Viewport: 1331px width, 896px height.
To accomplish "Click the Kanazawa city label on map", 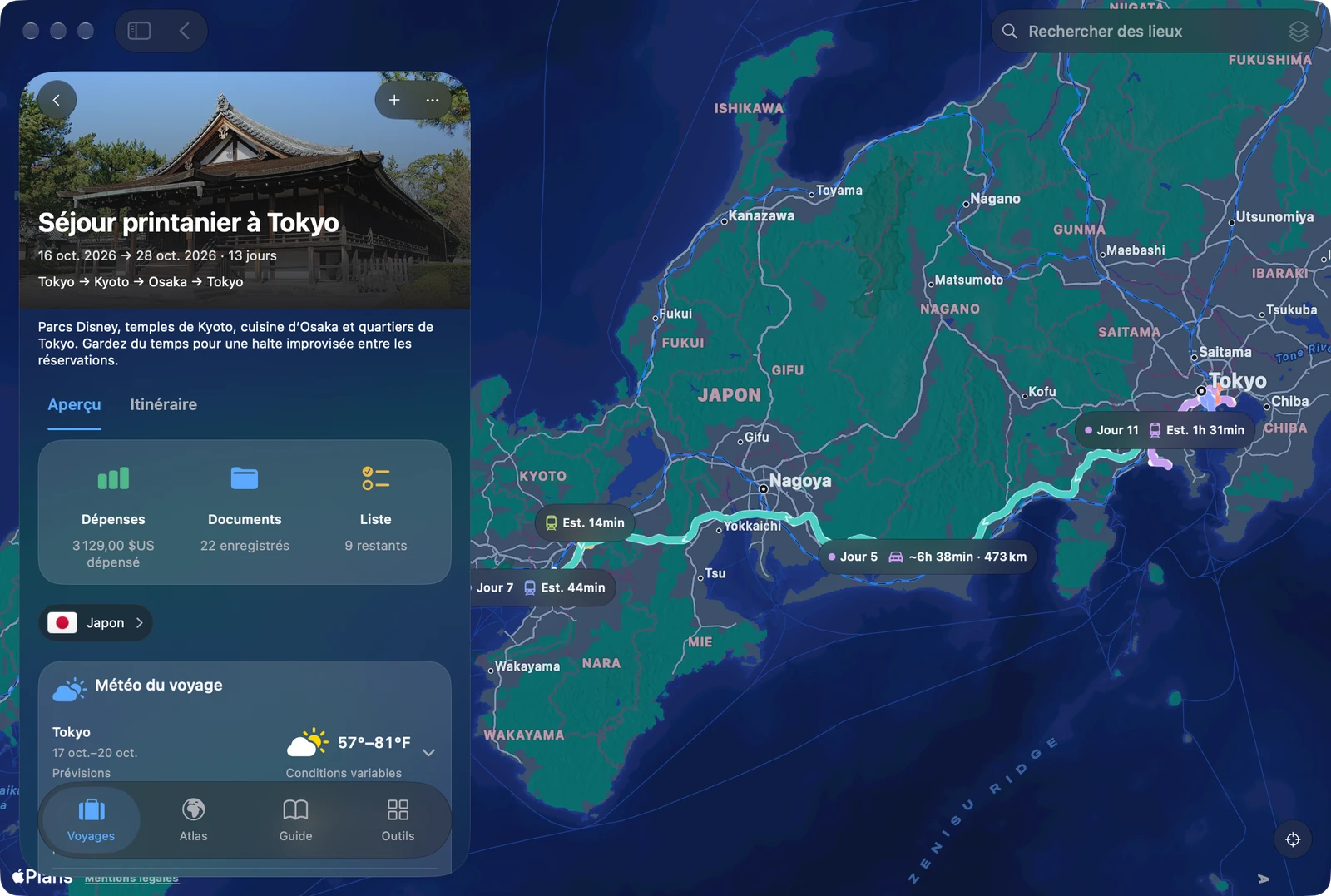I will (761, 216).
